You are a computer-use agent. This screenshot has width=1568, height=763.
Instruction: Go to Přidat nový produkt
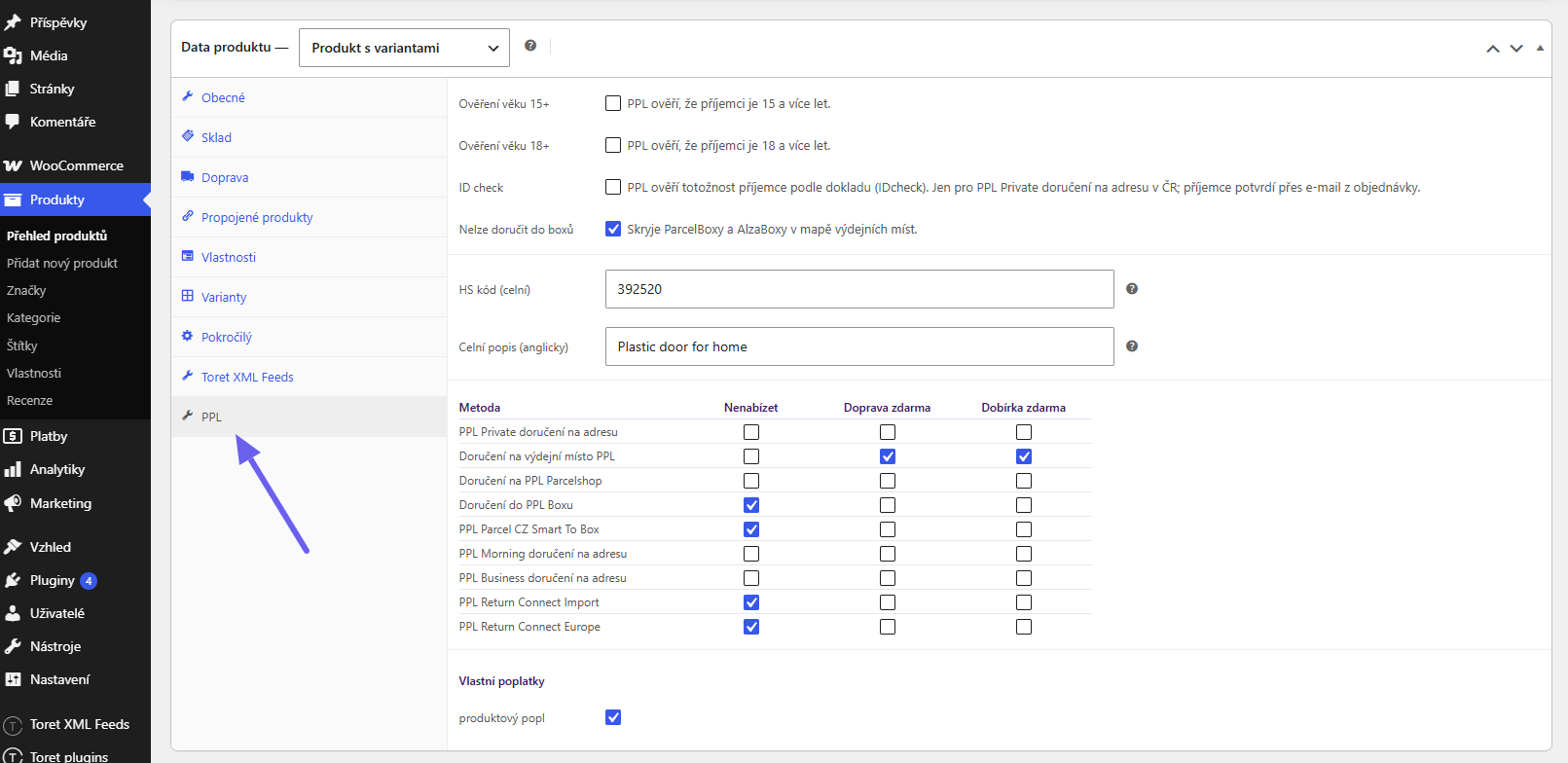pyautogui.click(x=62, y=263)
